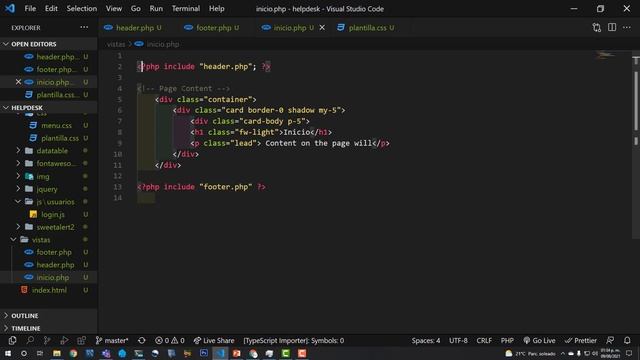640x360 pixels.
Task: Open the Source Control icon in bottom bar
Action: (x=47, y=340)
